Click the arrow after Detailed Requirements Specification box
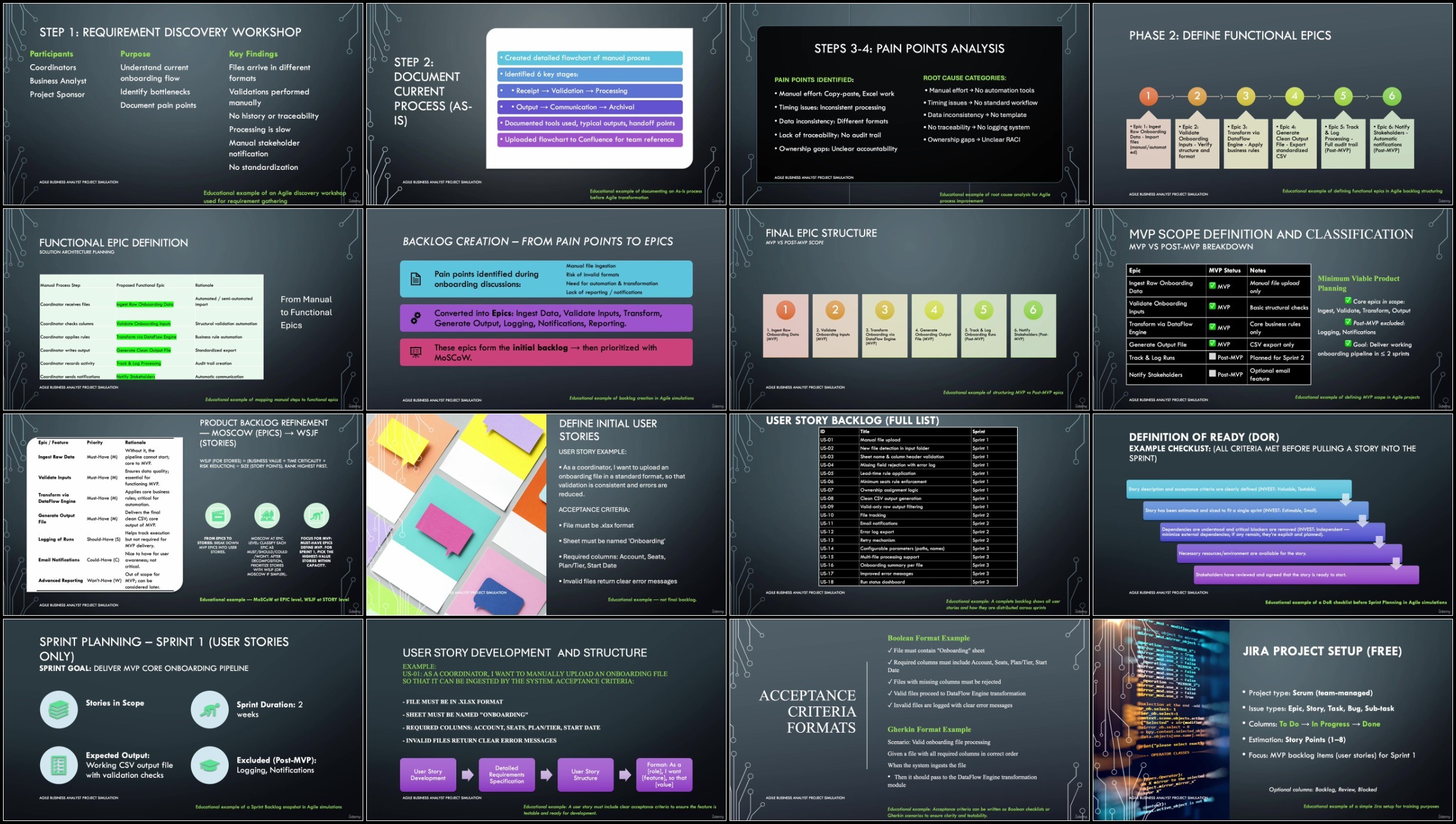 (x=546, y=775)
